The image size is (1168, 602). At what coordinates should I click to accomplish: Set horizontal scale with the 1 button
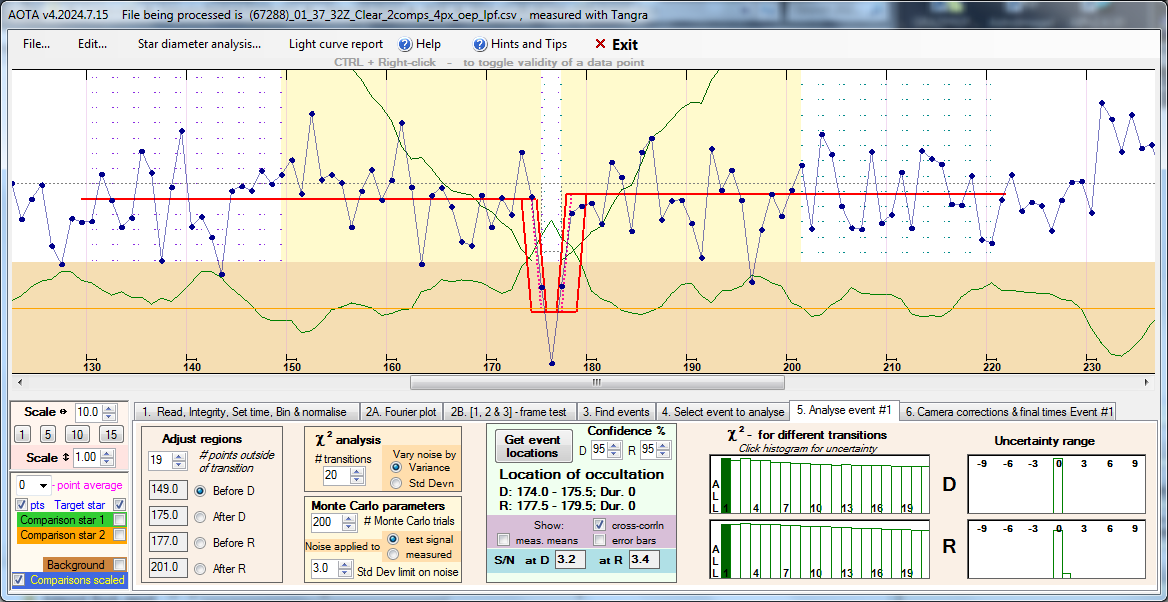coord(23,434)
